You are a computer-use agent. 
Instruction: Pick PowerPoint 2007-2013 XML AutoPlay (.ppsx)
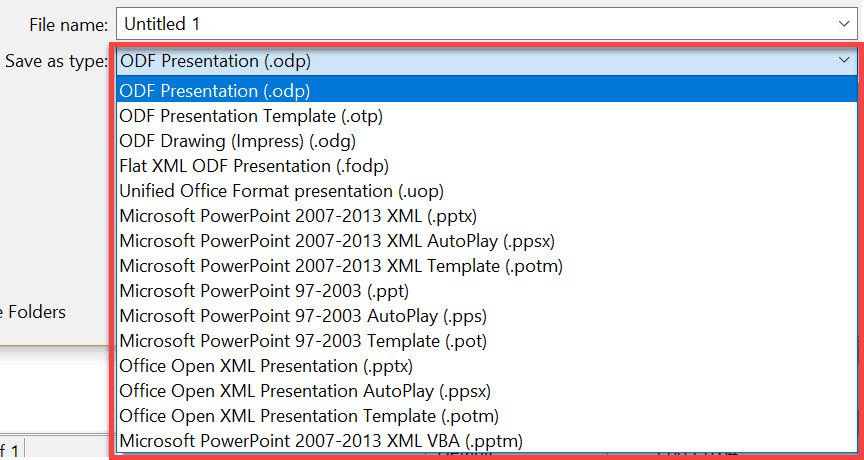point(487,241)
